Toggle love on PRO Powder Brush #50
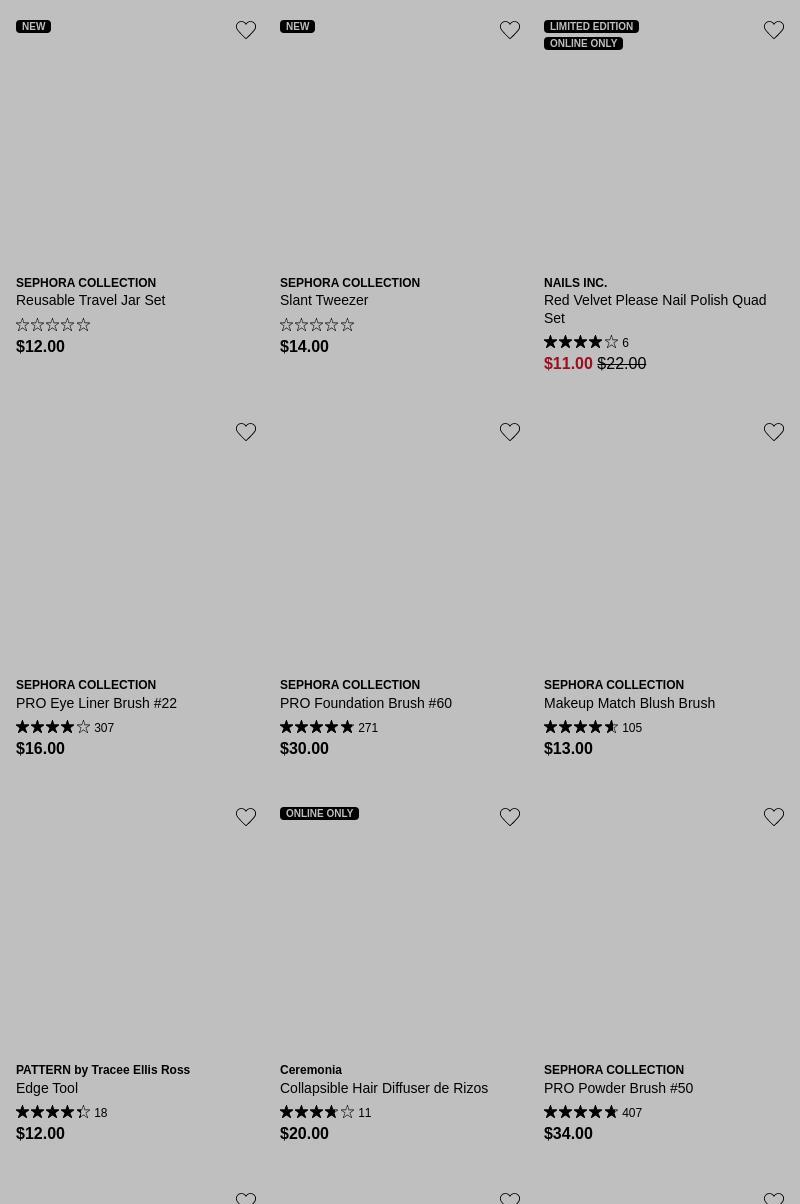 pyautogui.click(x=774, y=817)
